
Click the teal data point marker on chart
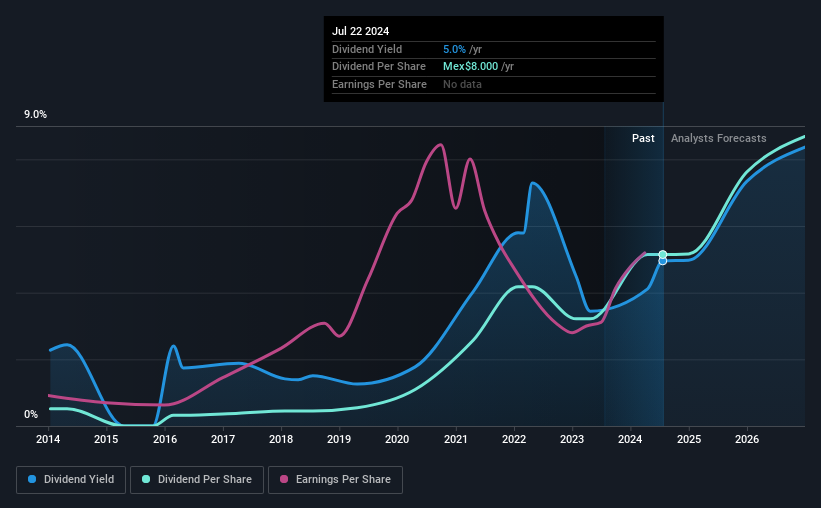pos(663,255)
